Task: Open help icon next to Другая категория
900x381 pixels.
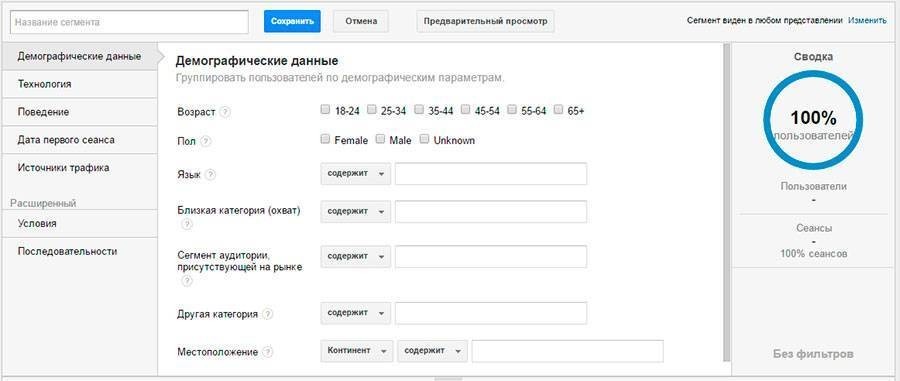Action: [267, 314]
